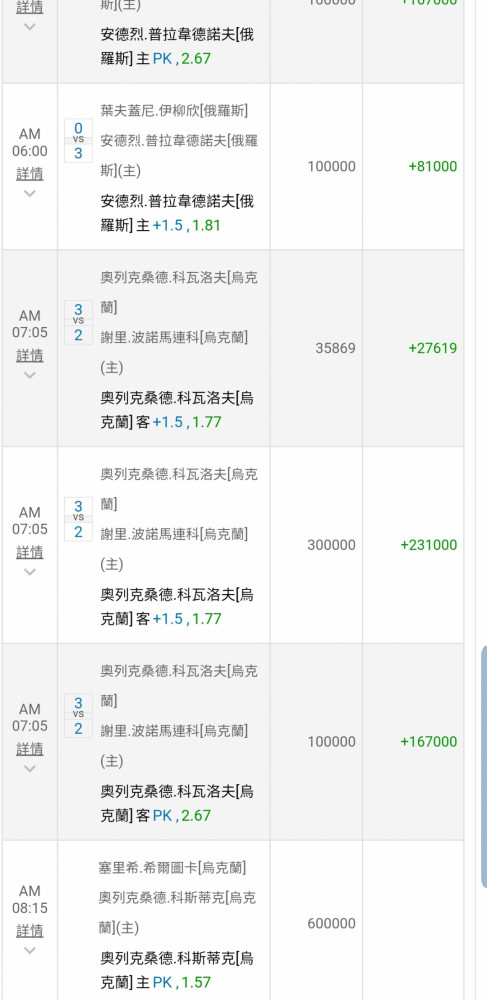
Task: Expand chevron in the topmost partial row
Action: [29, 27]
